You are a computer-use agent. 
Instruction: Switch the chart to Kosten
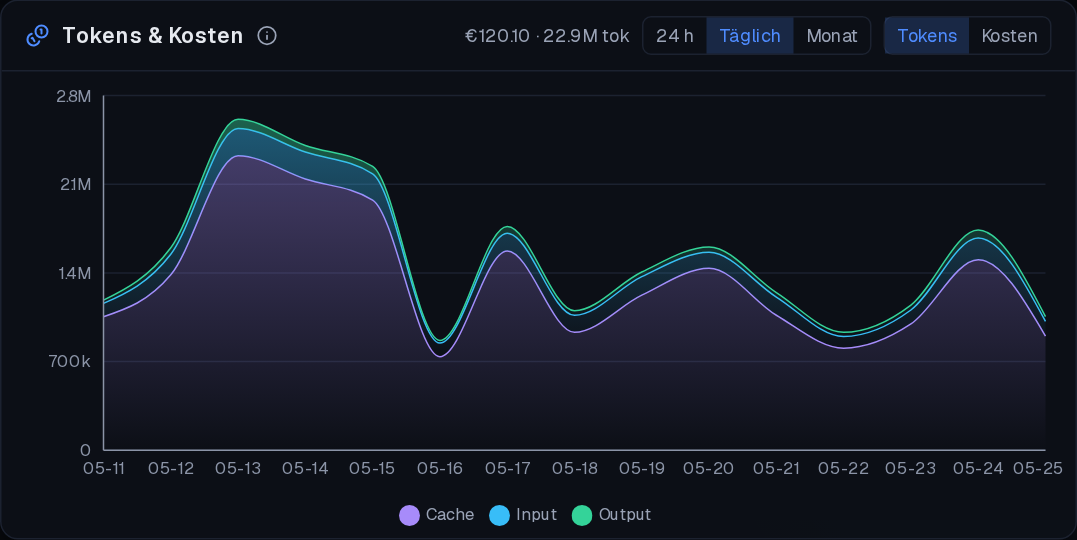1009,36
